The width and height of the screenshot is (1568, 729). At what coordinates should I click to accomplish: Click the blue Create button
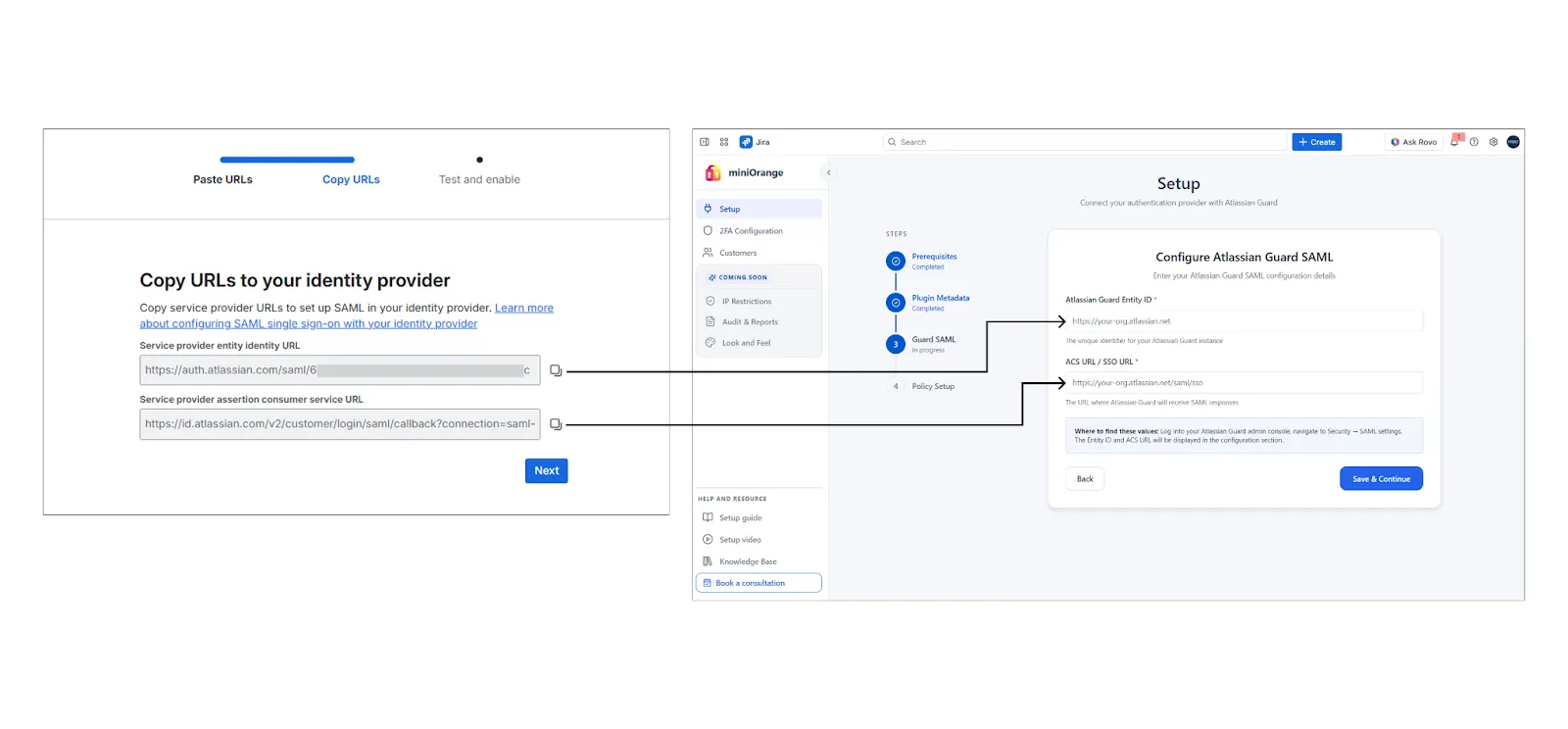point(1316,142)
